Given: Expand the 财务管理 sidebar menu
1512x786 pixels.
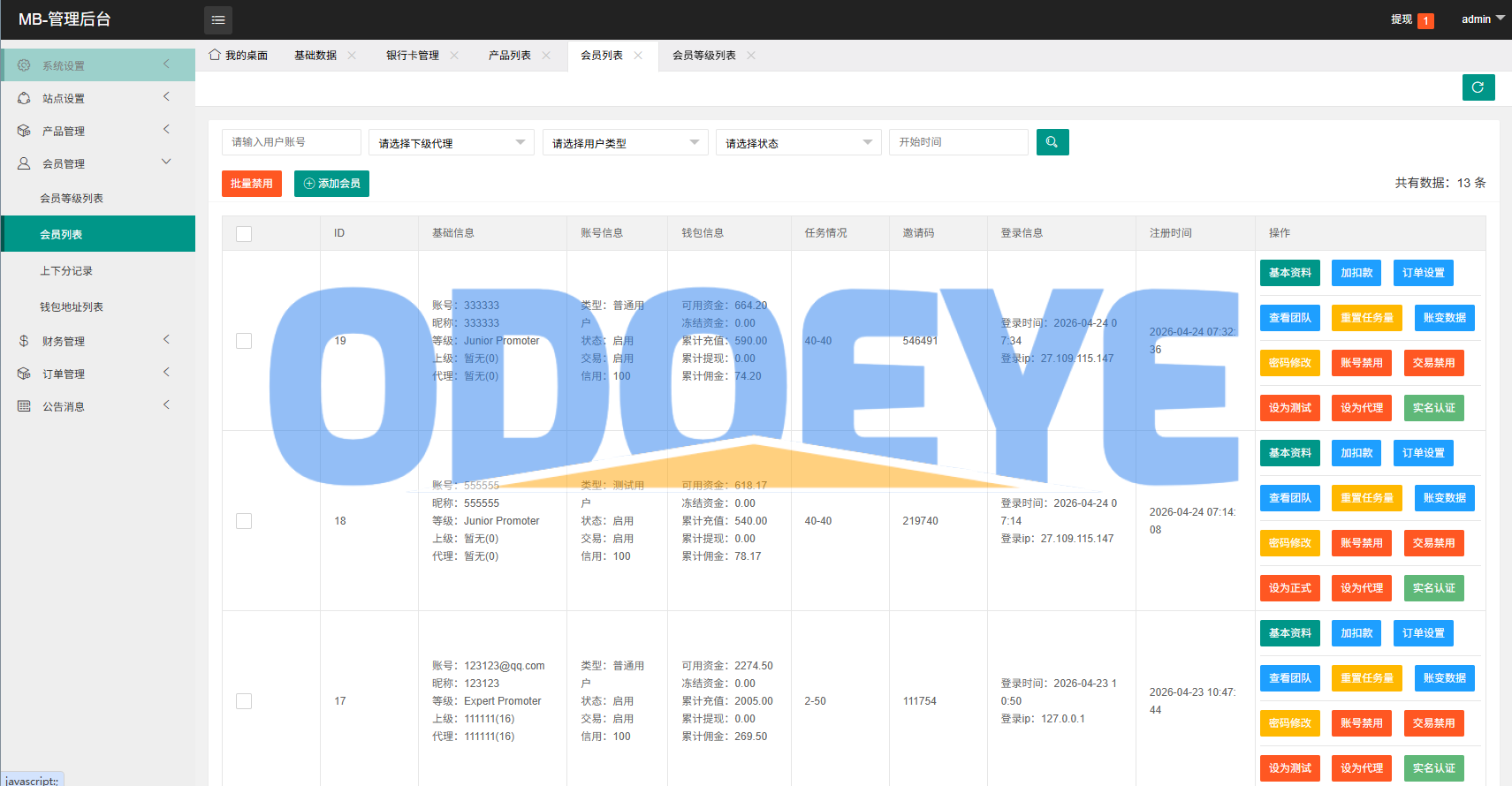Looking at the screenshot, I should [98, 341].
